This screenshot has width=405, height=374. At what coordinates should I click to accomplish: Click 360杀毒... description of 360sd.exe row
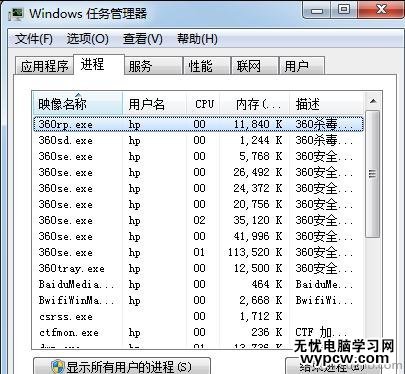[x=324, y=140]
